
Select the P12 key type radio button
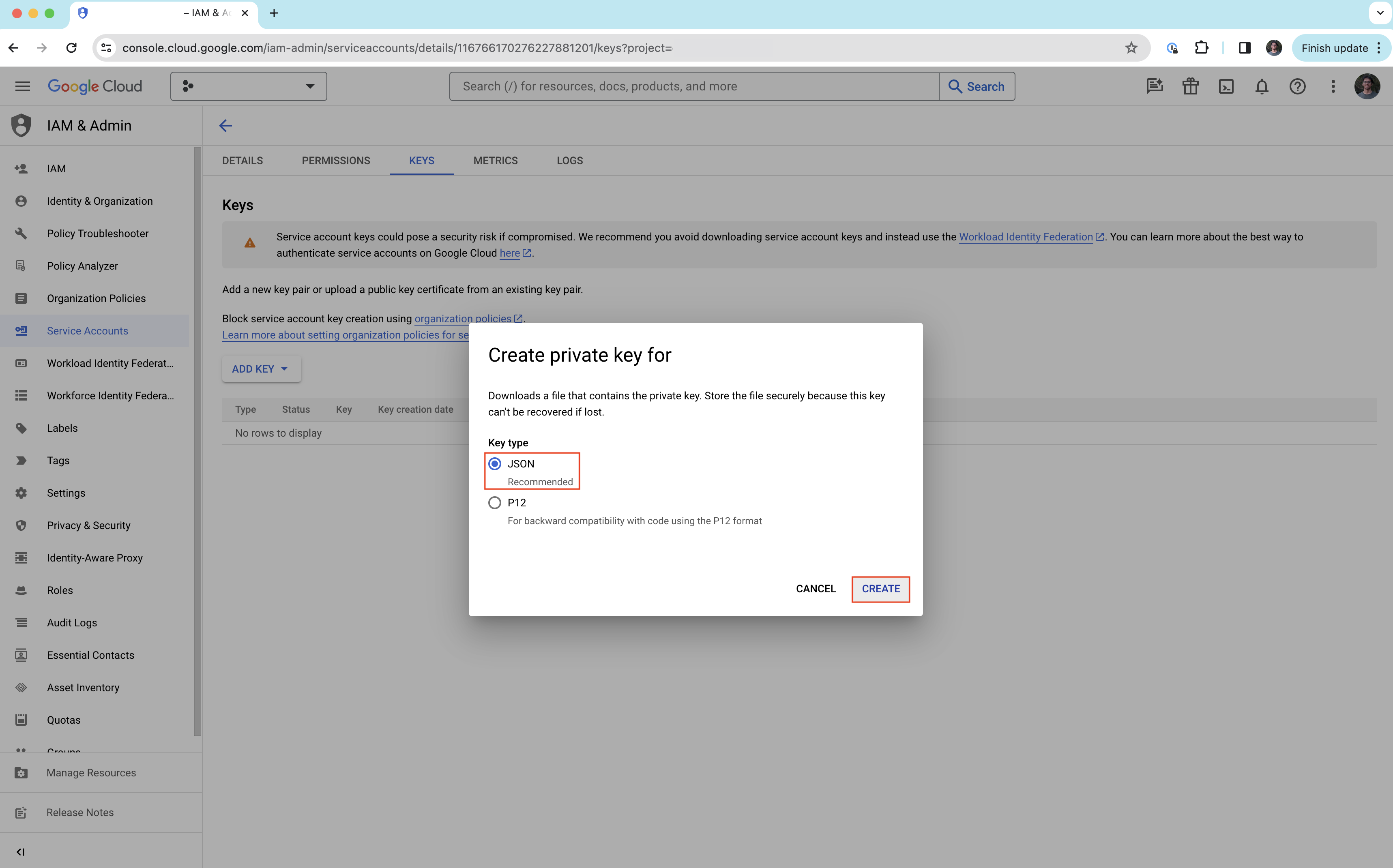494,503
